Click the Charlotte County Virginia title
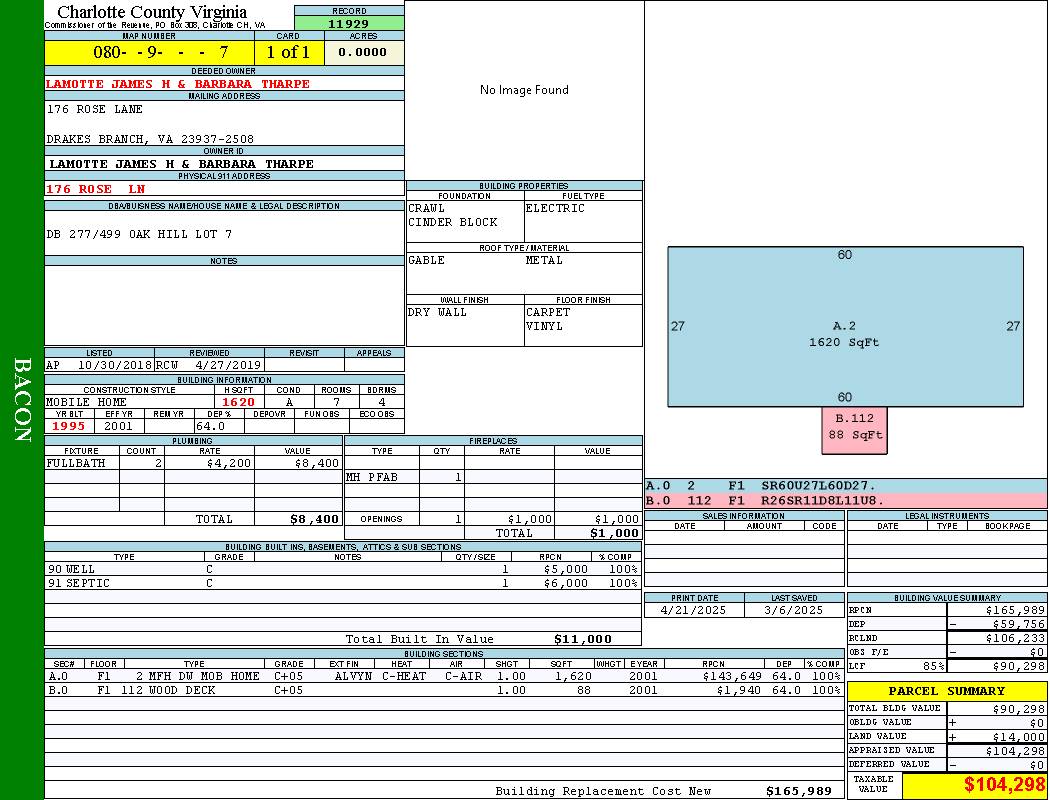Image resolution: width=1050 pixels, height=800 pixels. click(152, 12)
